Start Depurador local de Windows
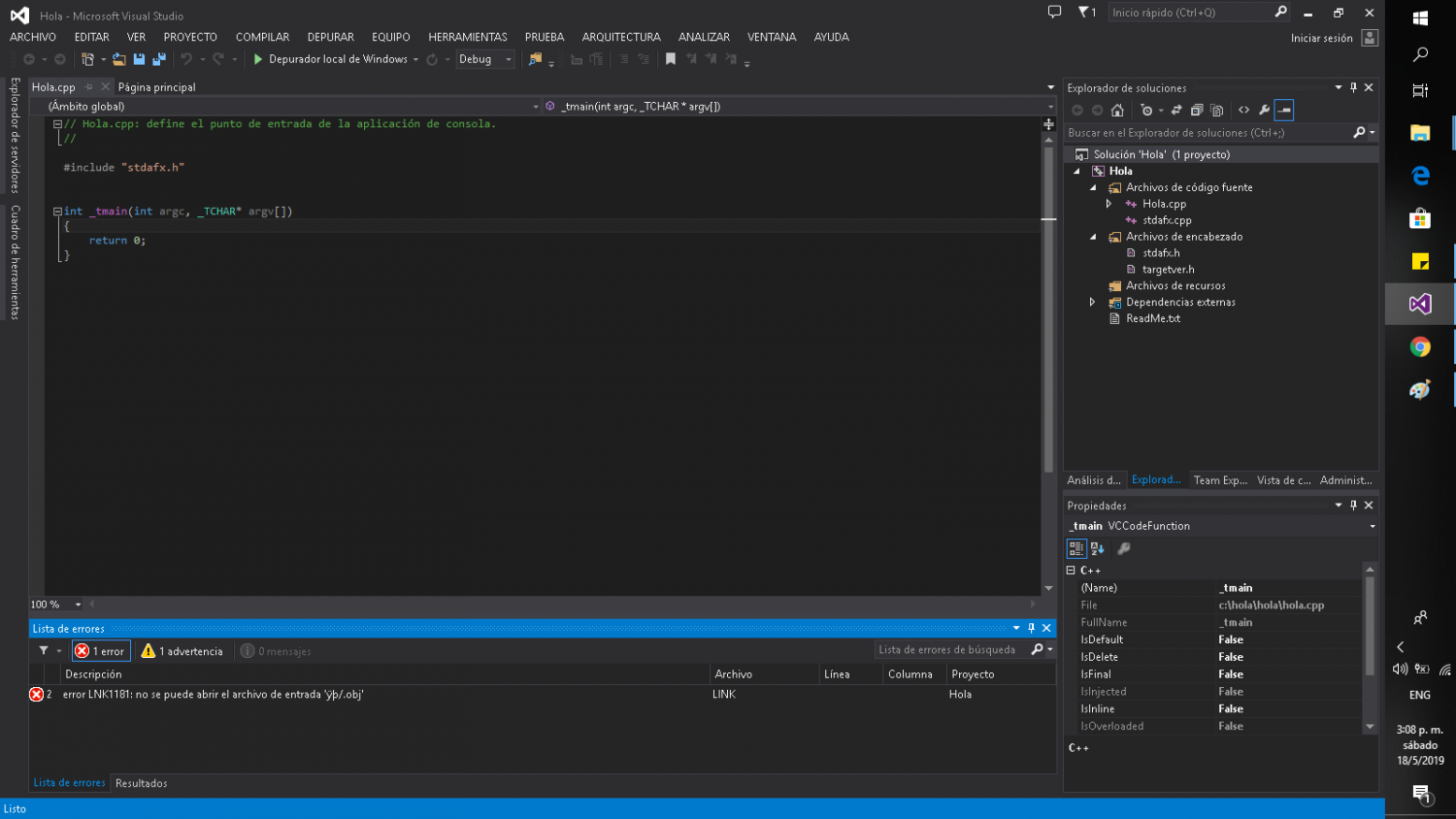The image size is (1456, 819). click(336, 59)
